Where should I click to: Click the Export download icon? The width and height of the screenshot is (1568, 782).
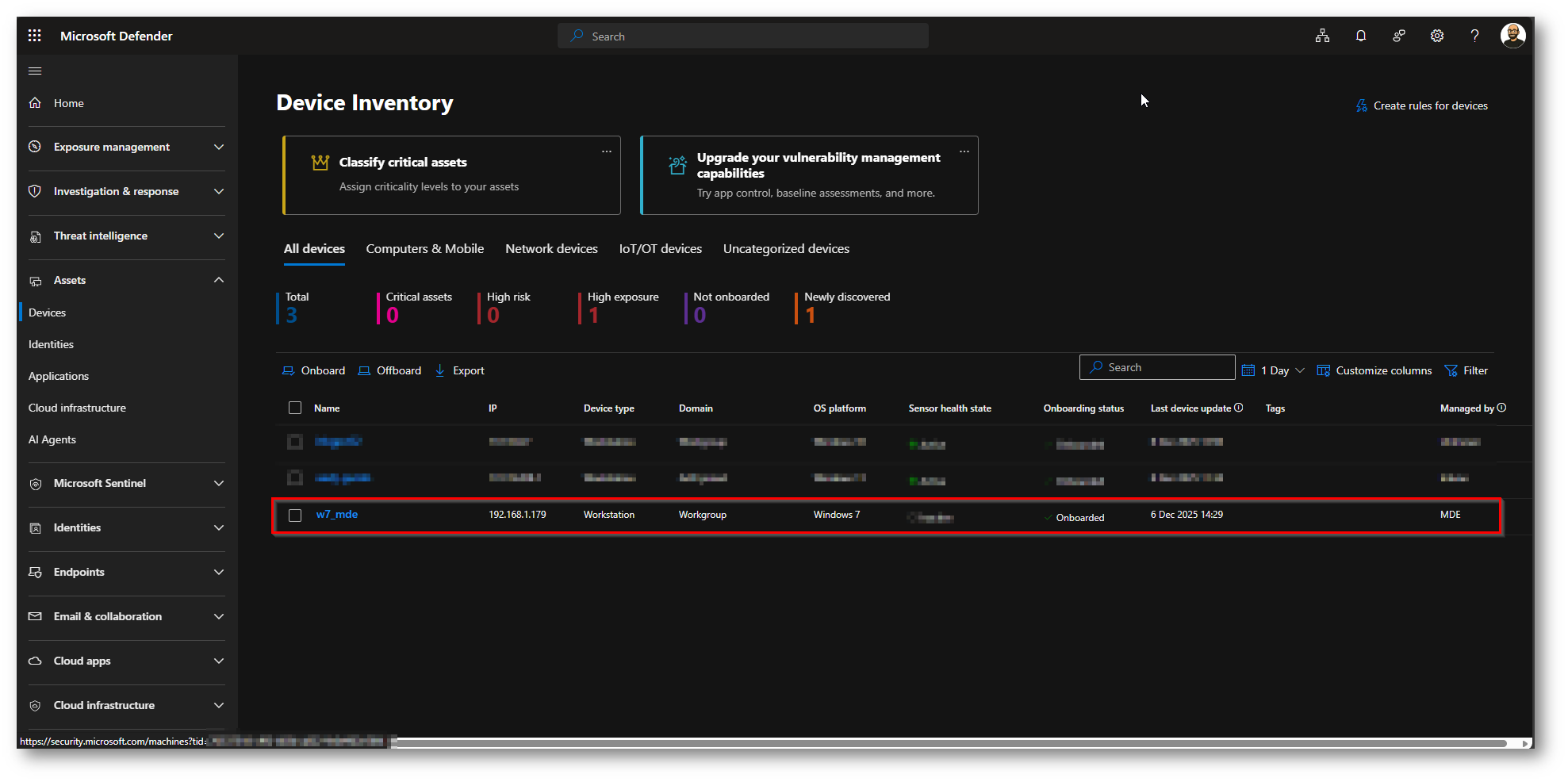coord(440,370)
